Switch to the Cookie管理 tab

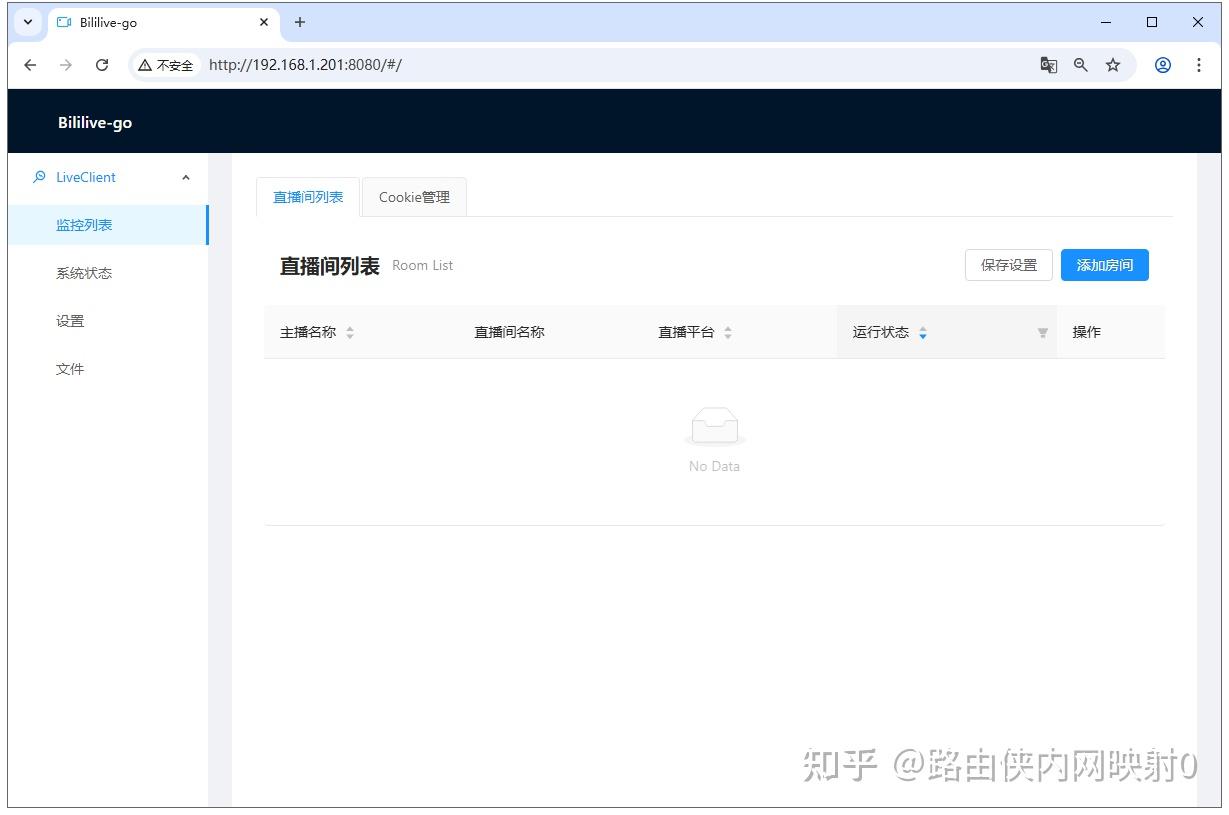(414, 197)
